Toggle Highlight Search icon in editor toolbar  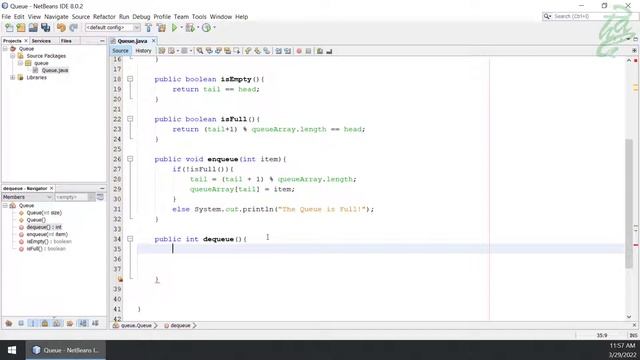228,51
